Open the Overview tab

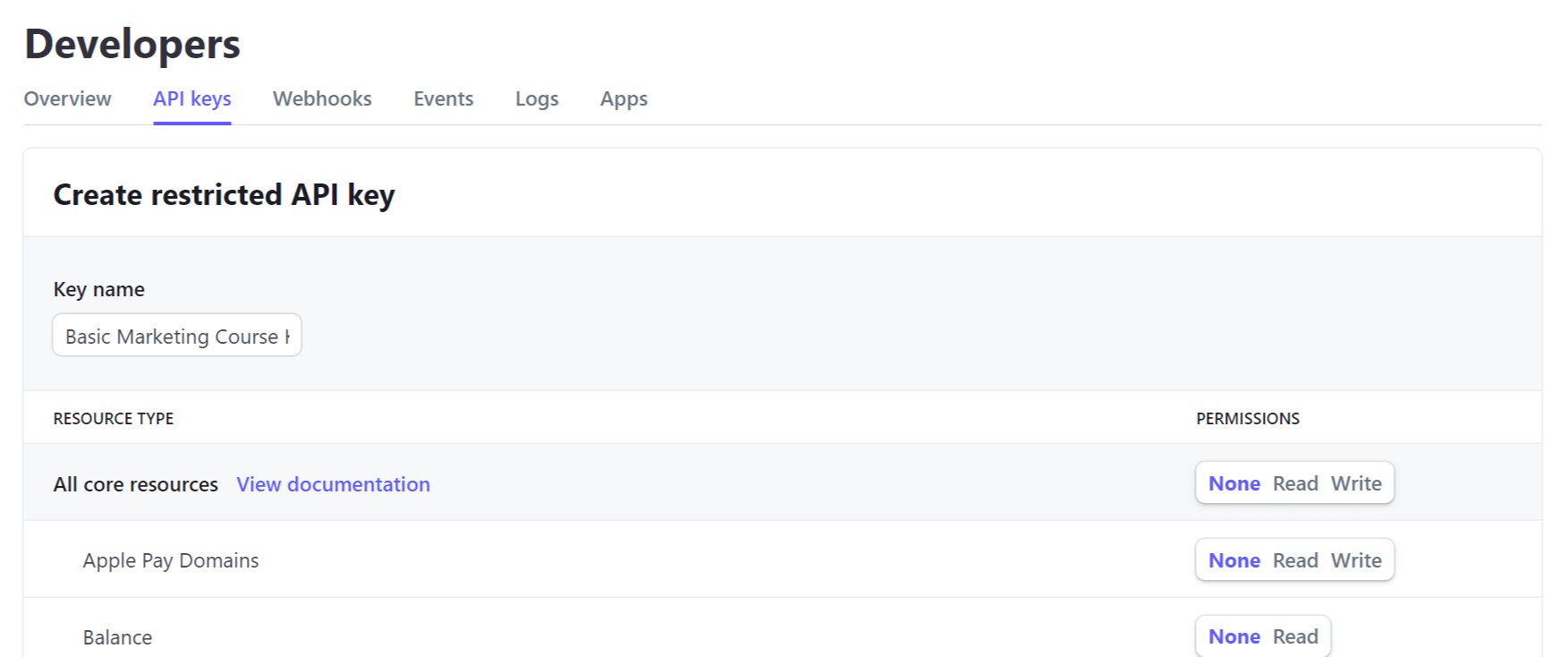click(x=67, y=98)
